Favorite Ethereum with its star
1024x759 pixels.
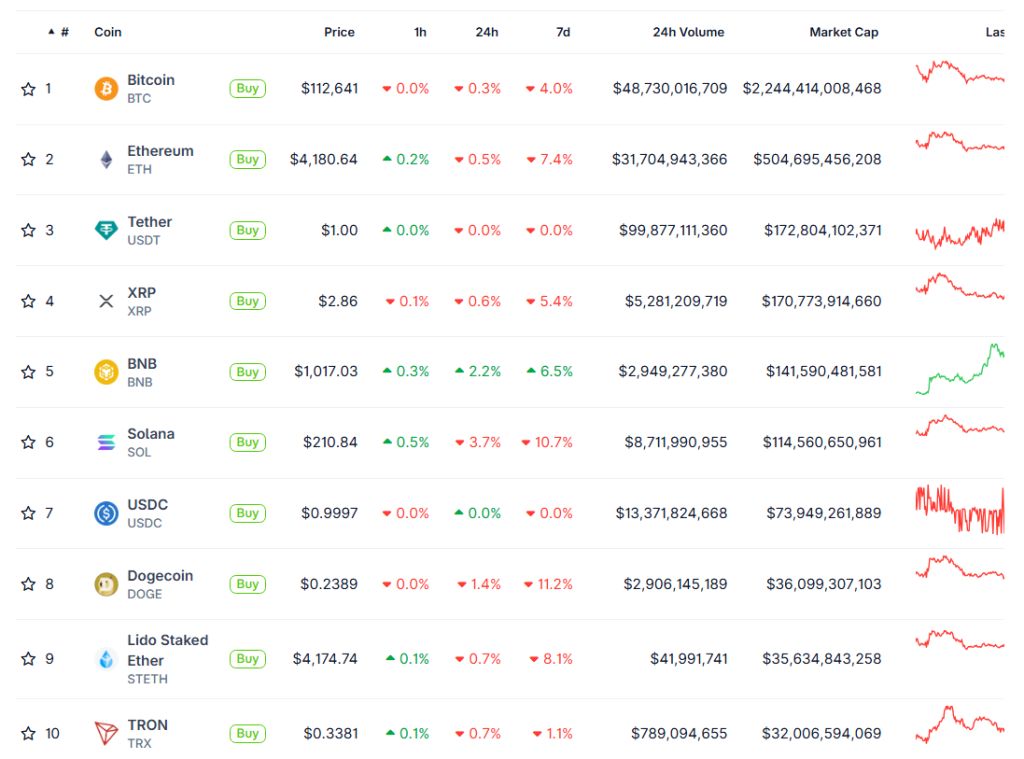28,159
